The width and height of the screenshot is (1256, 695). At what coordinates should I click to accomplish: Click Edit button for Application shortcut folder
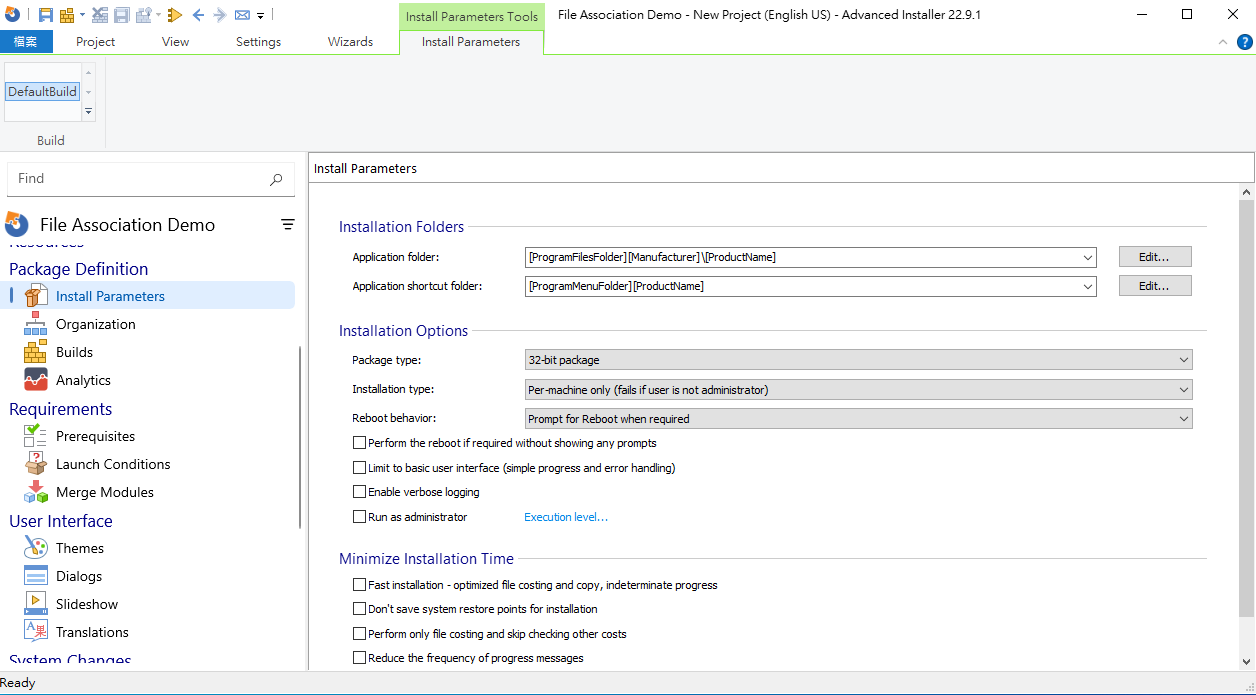pyautogui.click(x=1155, y=286)
